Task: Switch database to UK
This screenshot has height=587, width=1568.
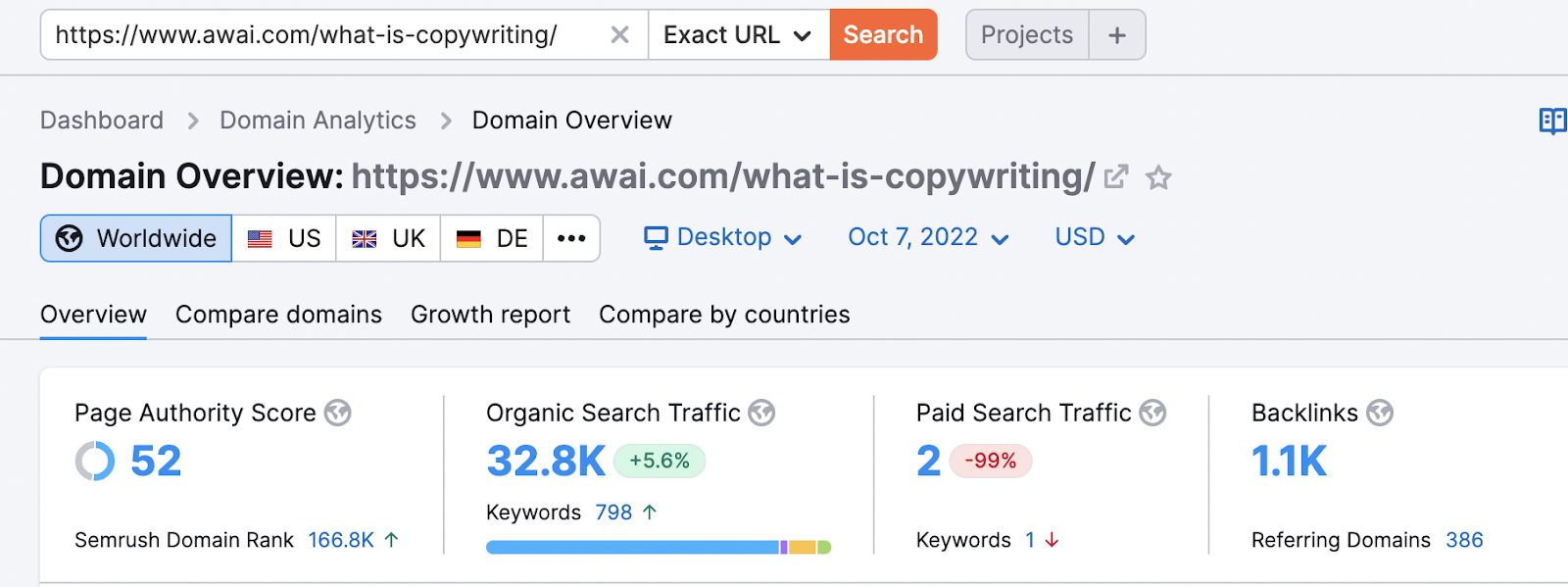Action: pyautogui.click(x=388, y=238)
